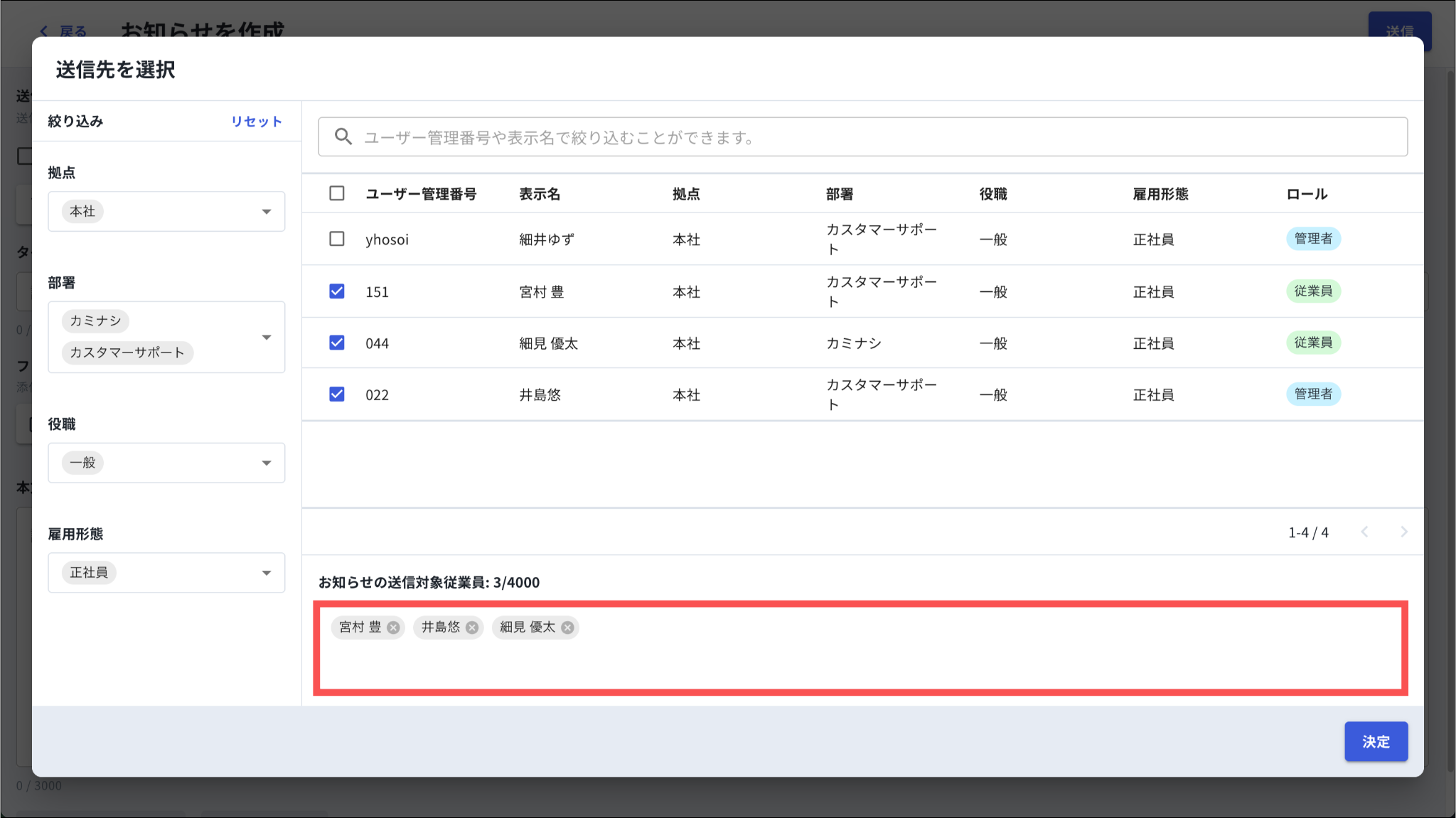Image resolution: width=1456 pixels, height=818 pixels.
Task: Click the search magnifier icon
Action: click(343, 136)
